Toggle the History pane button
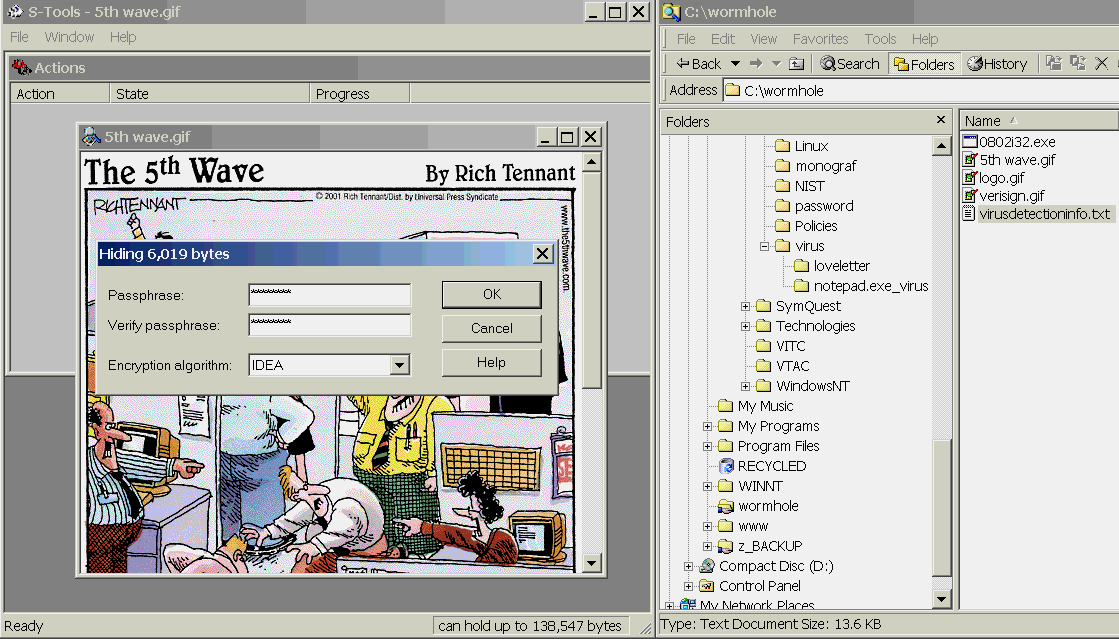The width and height of the screenshot is (1119, 639). click(x=997, y=64)
